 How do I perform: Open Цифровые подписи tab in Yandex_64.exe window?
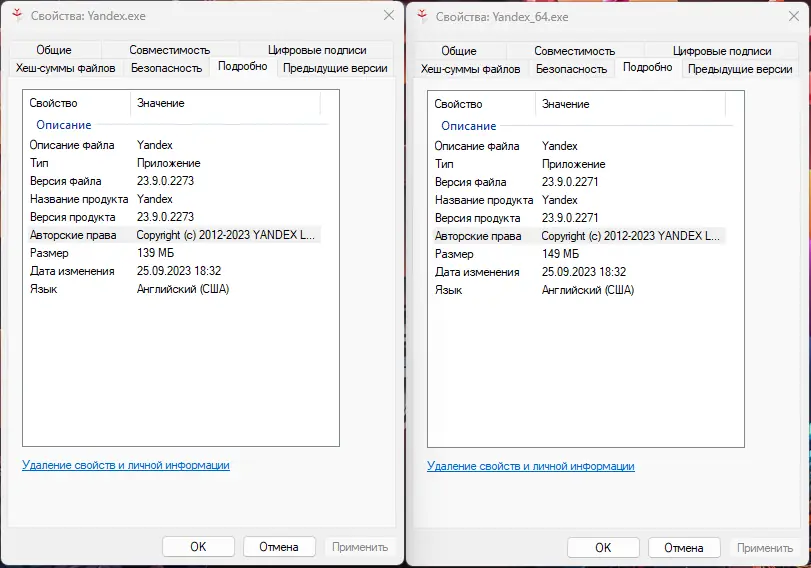click(723, 50)
